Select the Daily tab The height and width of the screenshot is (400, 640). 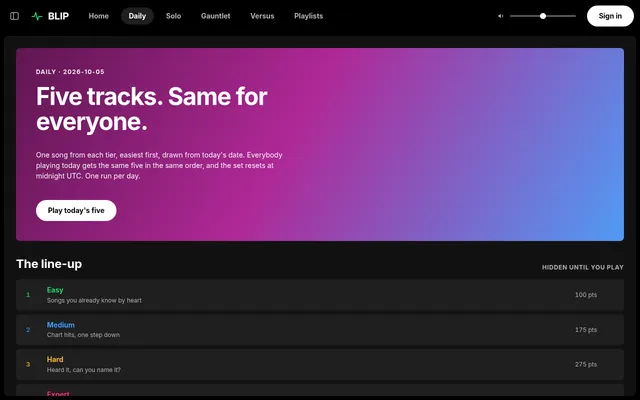[137, 16]
